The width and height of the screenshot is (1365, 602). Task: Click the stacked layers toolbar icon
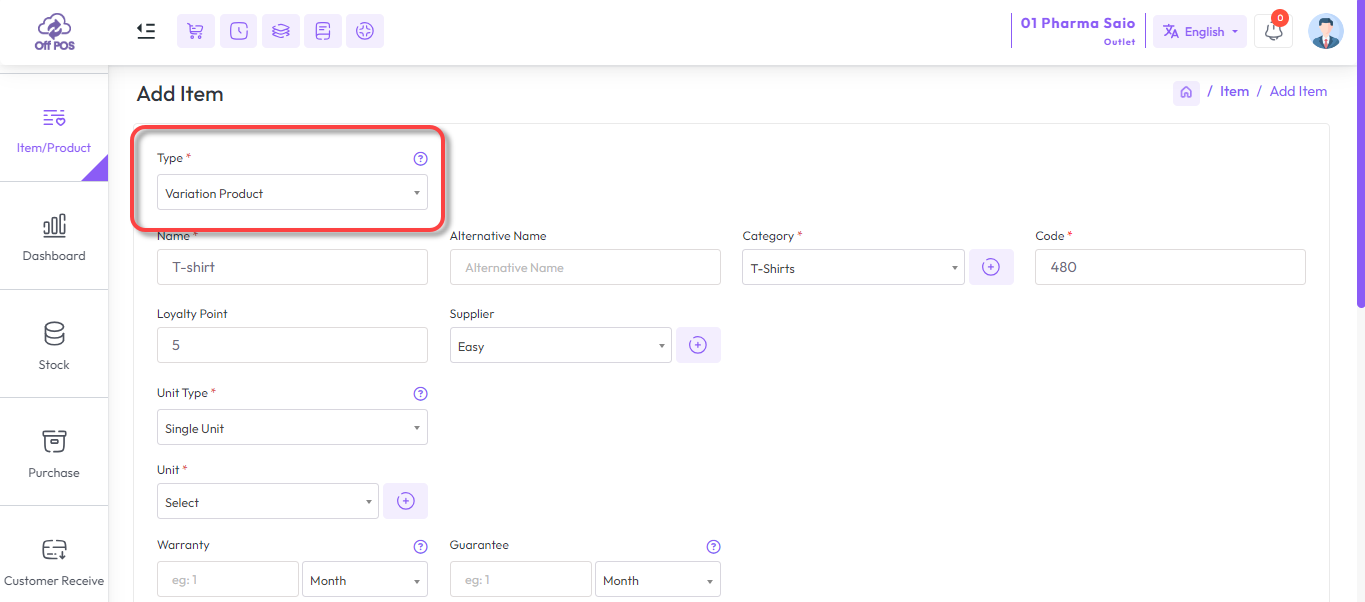coord(281,31)
